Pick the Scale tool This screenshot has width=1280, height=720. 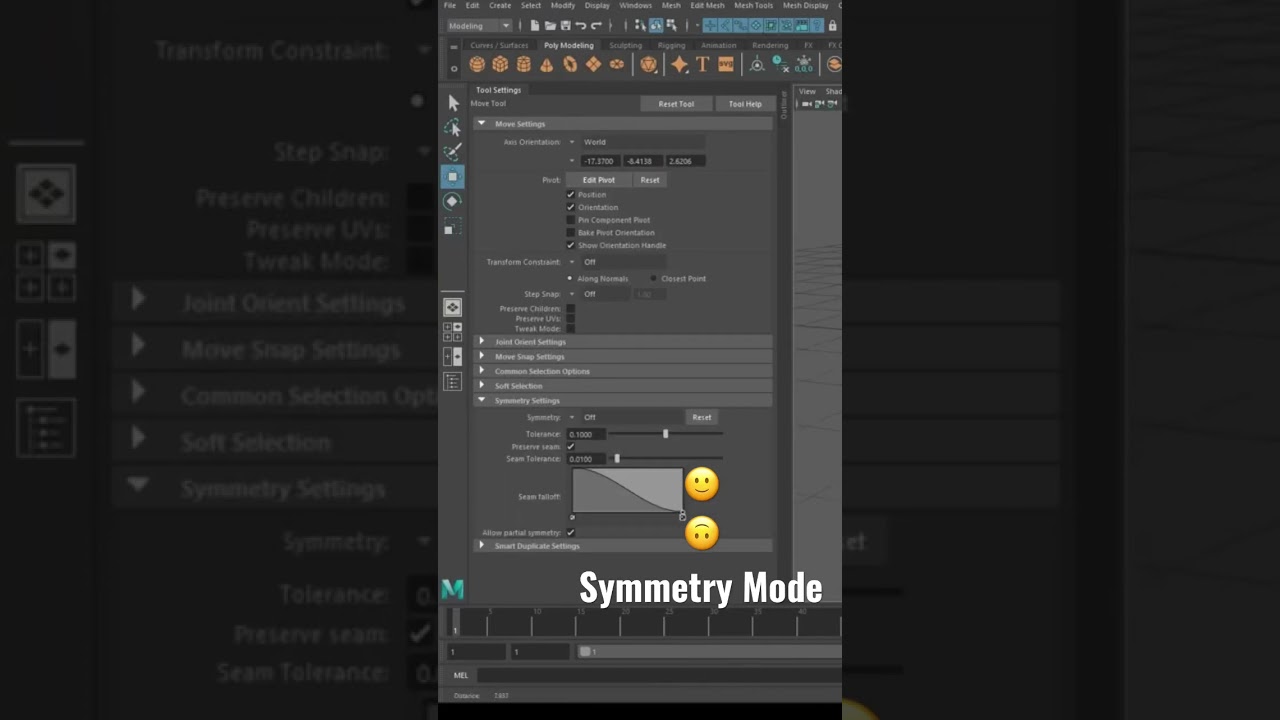[453, 227]
